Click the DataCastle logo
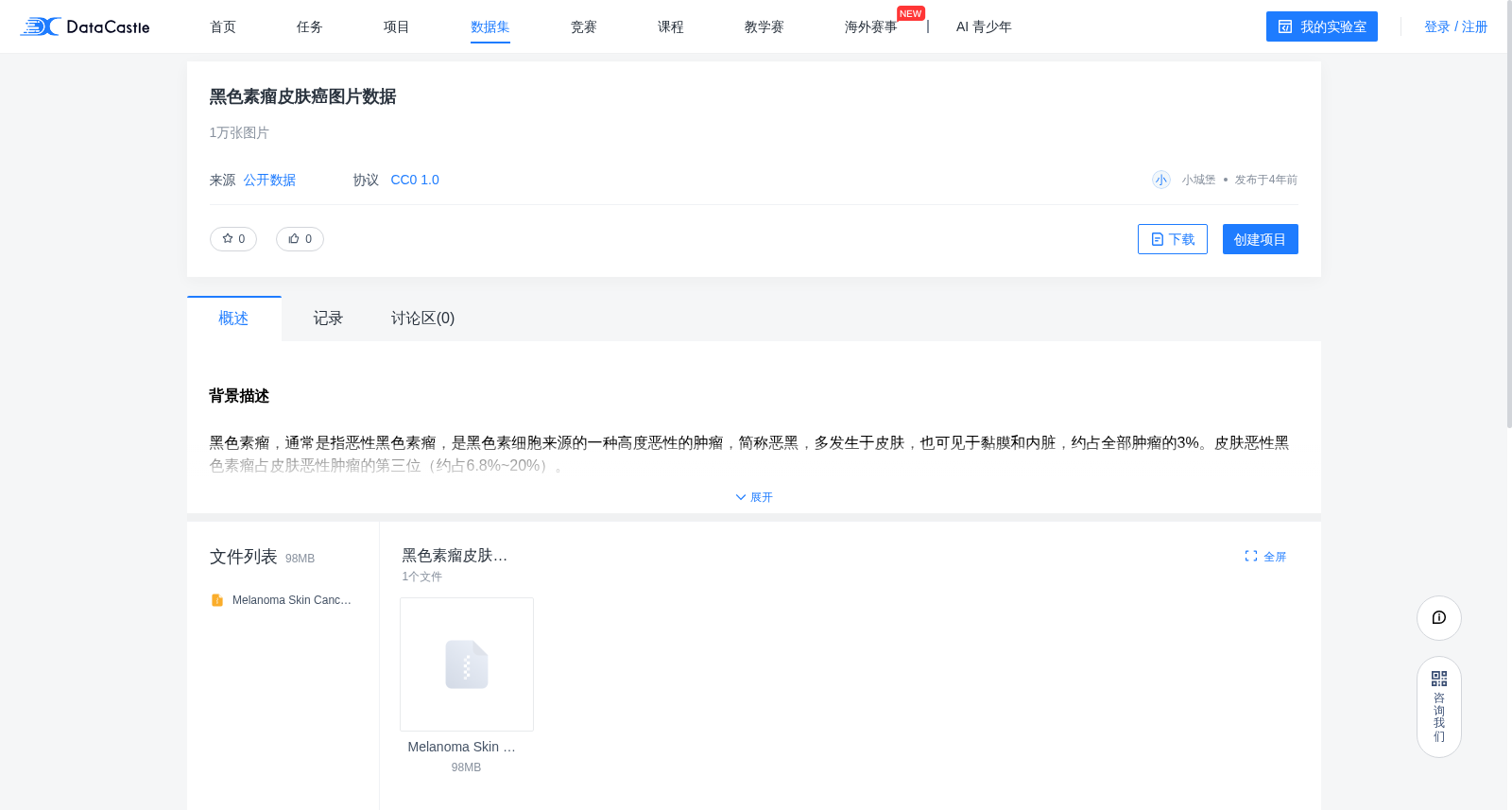This screenshot has width=1512, height=810. click(x=85, y=26)
